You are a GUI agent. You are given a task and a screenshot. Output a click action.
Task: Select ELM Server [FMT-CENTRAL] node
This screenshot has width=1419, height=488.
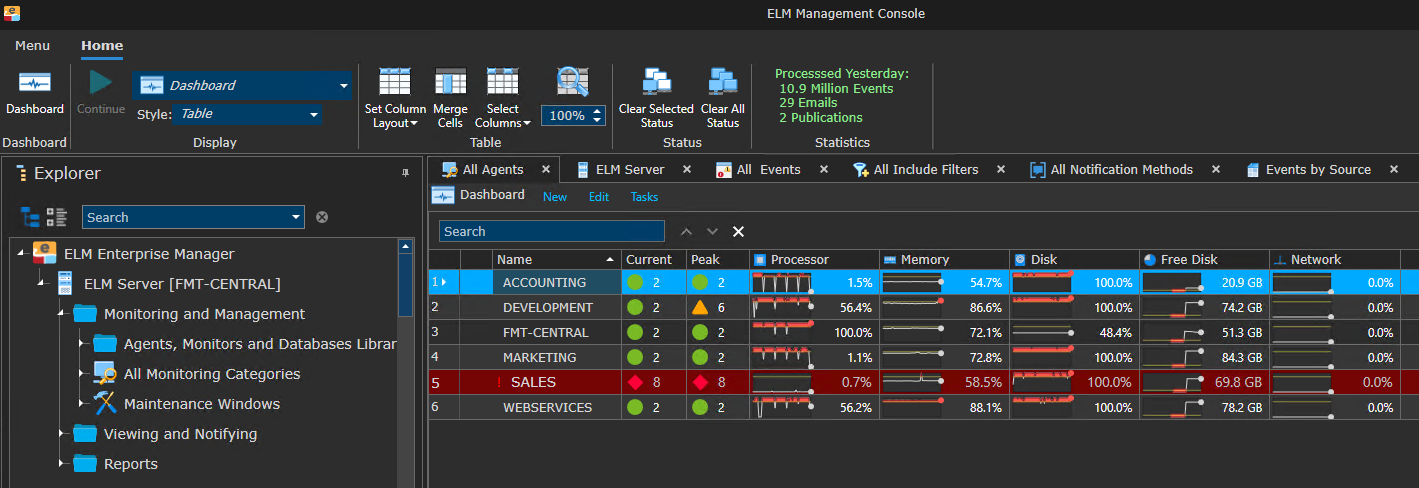click(182, 284)
